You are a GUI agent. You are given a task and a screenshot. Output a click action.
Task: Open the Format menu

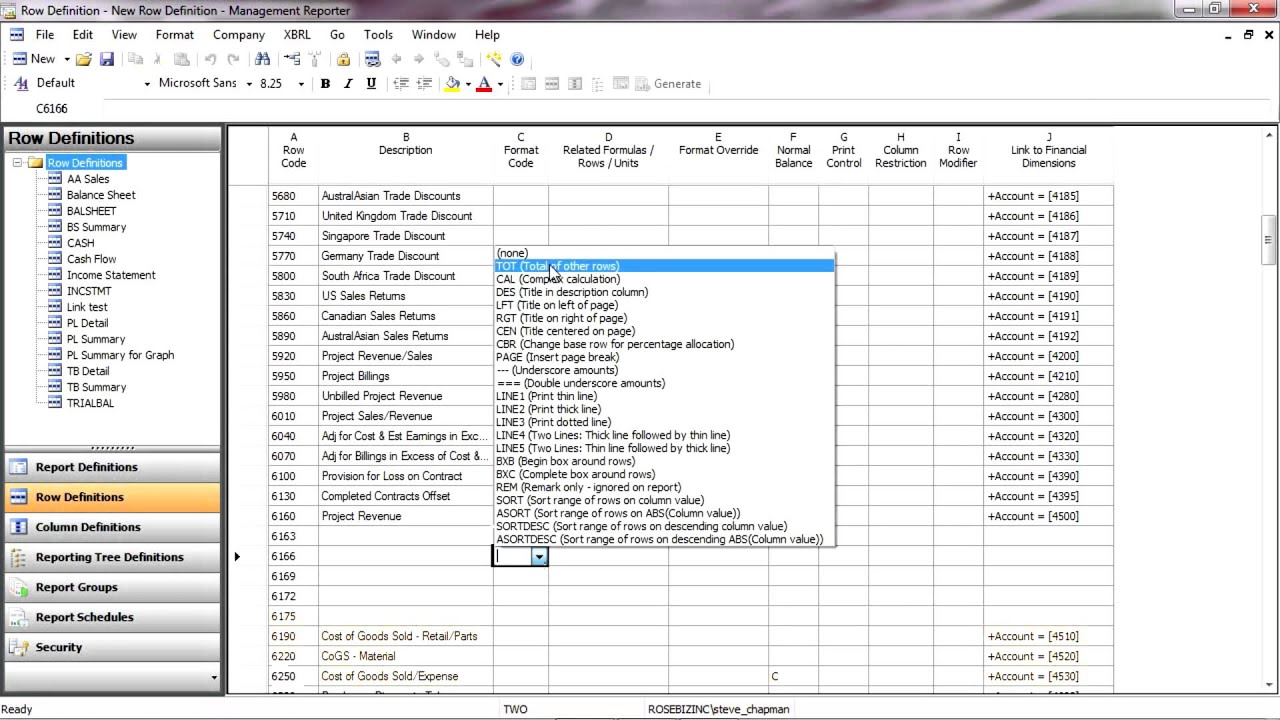tap(175, 34)
